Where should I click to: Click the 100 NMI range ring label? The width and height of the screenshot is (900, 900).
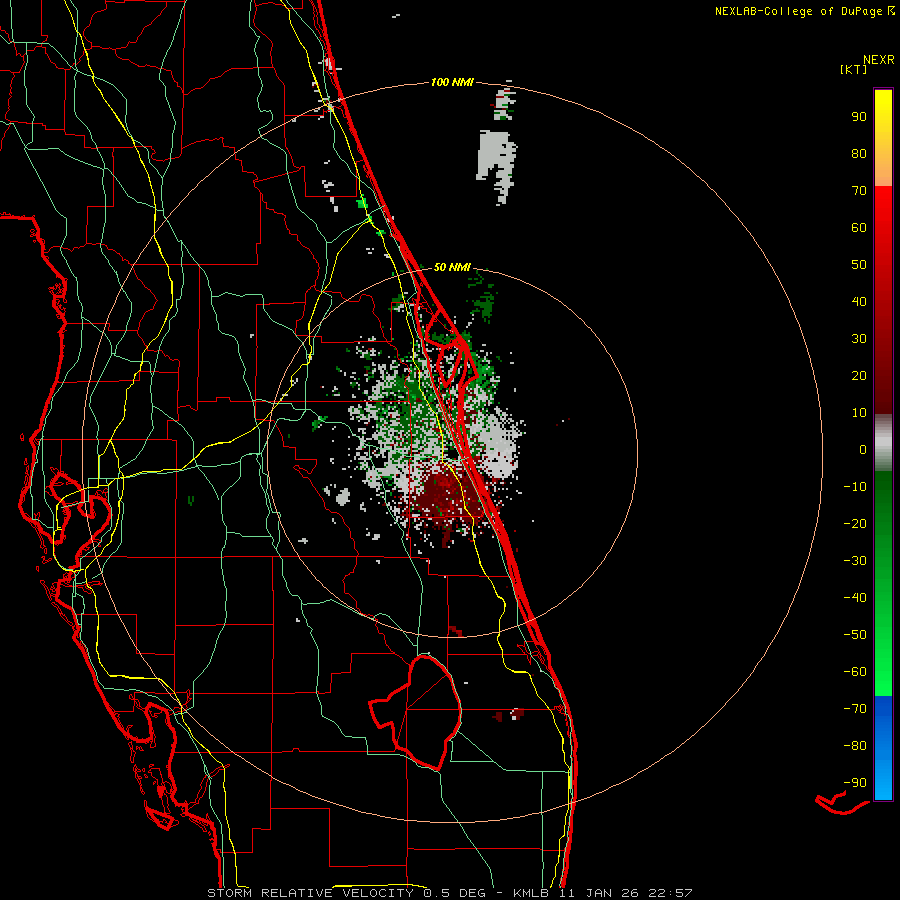(452, 82)
